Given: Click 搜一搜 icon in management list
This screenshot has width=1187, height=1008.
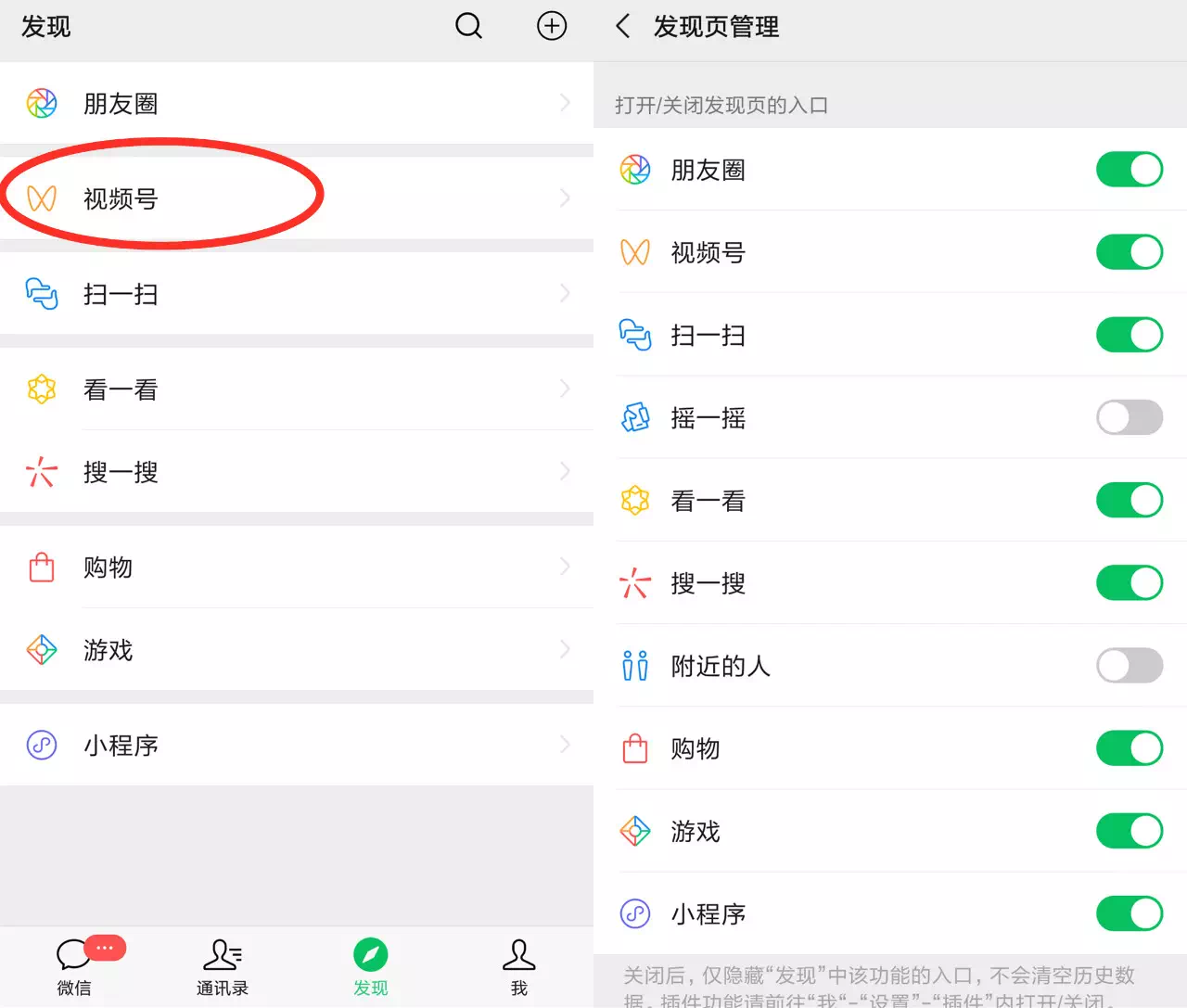Looking at the screenshot, I should click(635, 583).
